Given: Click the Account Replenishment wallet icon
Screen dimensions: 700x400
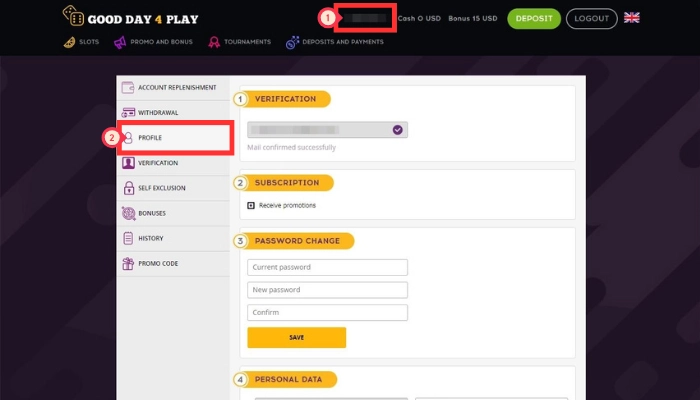Looking at the screenshot, I should point(128,88).
